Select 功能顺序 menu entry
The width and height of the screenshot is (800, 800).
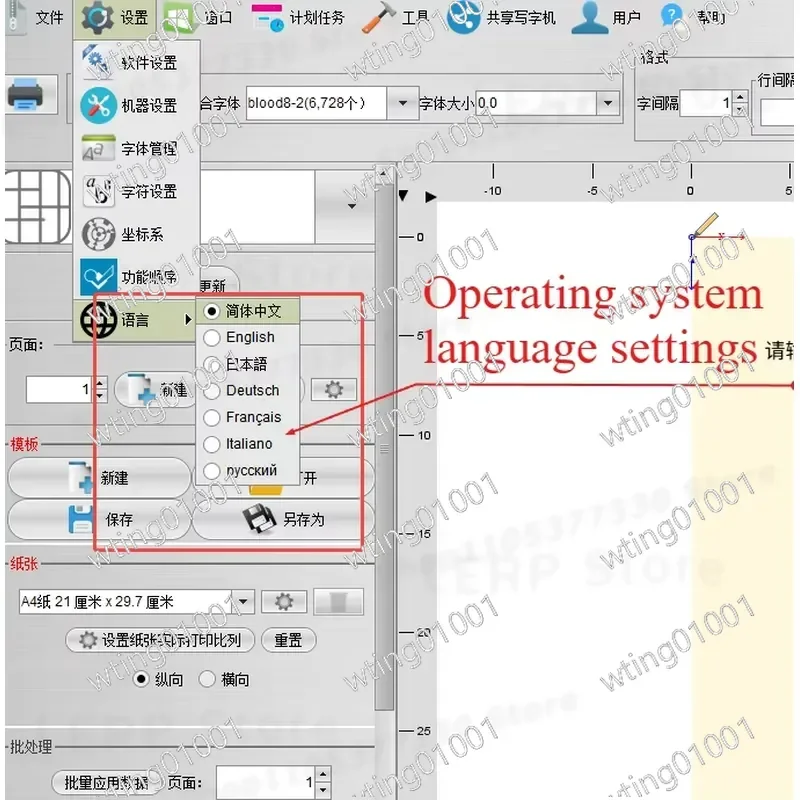tap(136, 277)
